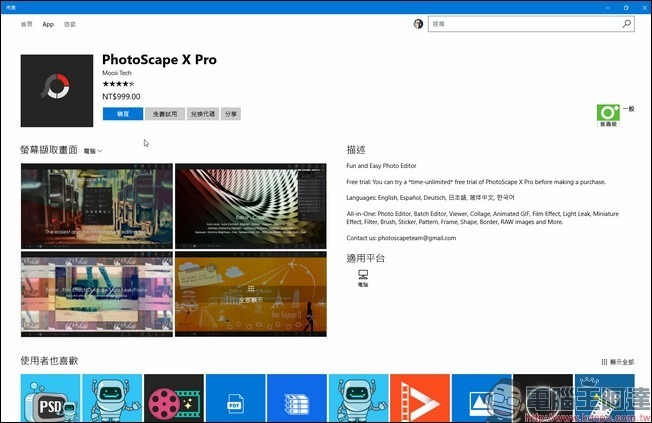This screenshot has width=652, height=423.
Task: Click the 使用者也喜歡 heading
Action: tap(49, 361)
